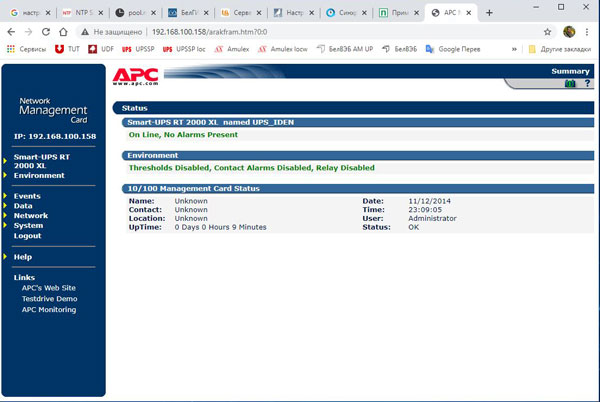The image size is (600, 402).
Task: Open the Data menu in sidebar
Action: [x=23, y=205]
